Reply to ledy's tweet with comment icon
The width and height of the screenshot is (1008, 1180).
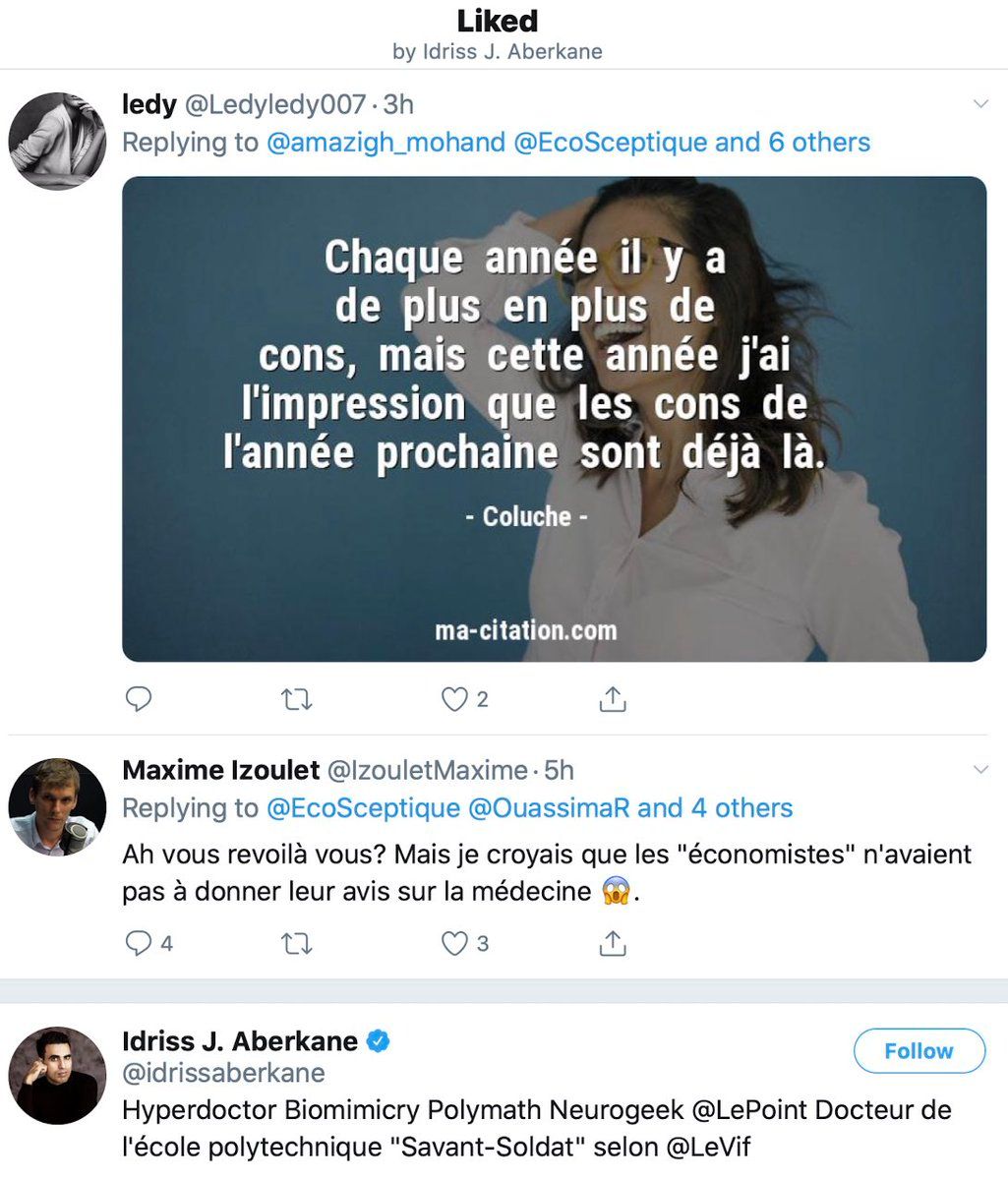pyautogui.click(x=139, y=699)
